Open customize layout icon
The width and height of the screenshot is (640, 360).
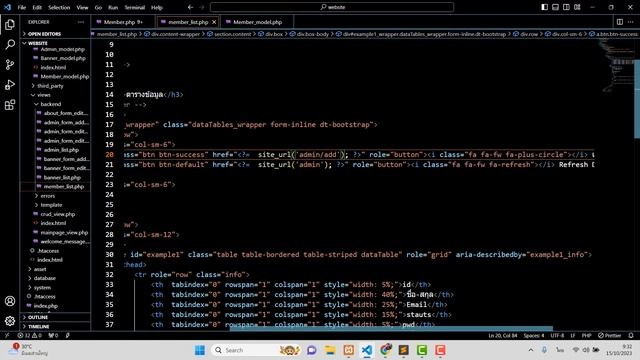[577, 7]
